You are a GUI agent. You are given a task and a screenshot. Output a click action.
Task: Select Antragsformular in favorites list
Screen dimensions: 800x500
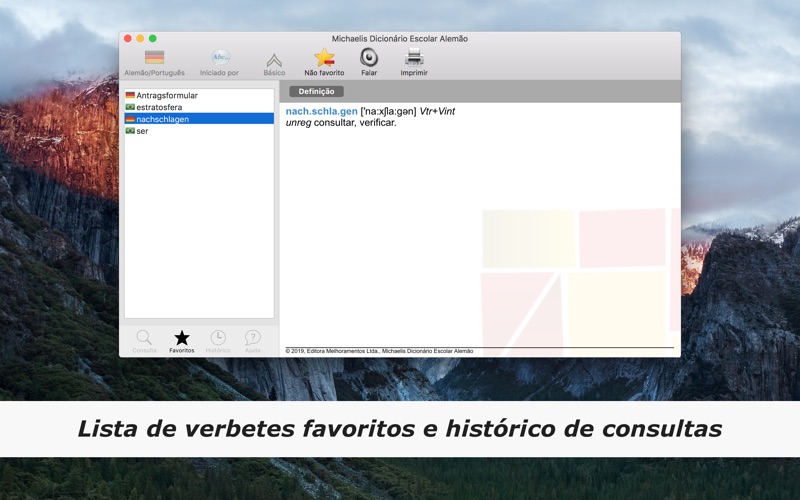tap(199, 95)
